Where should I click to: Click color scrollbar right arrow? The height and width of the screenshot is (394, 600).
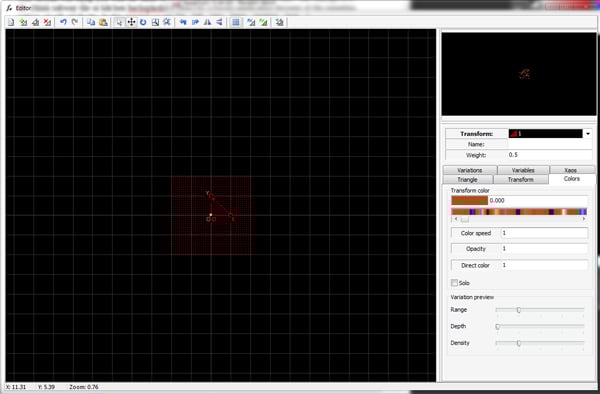584,219
